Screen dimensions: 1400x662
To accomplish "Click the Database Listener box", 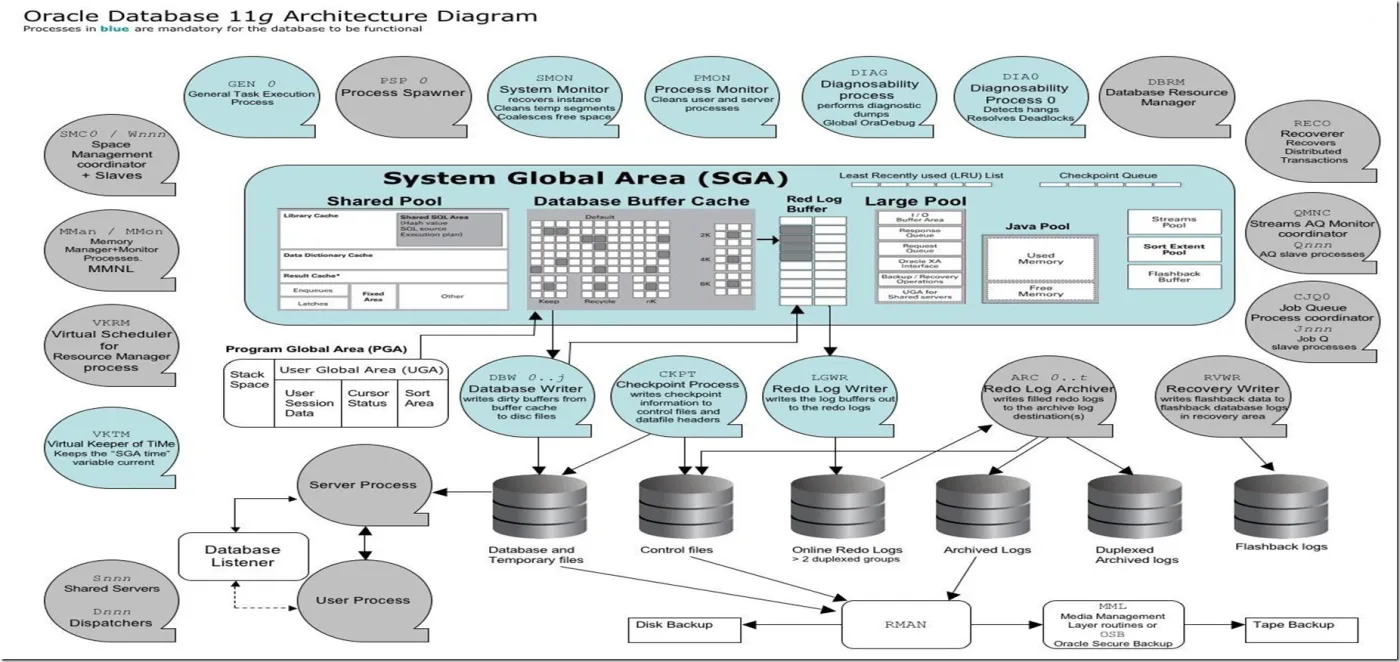I will 243,557.
